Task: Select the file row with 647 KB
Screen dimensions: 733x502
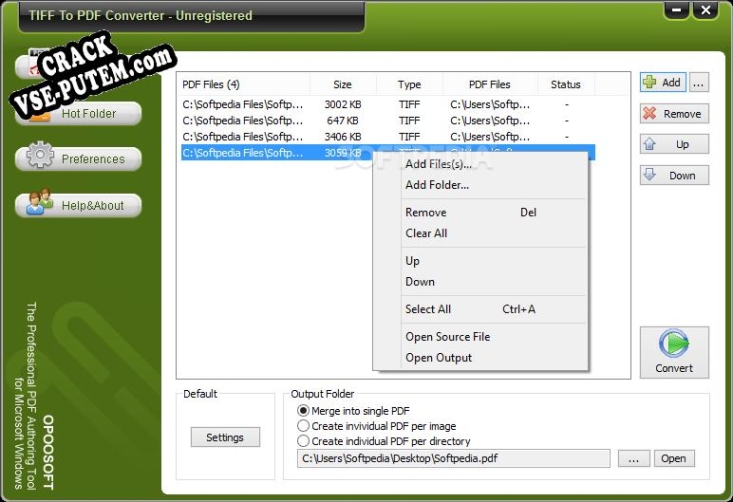Action: coord(388,121)
